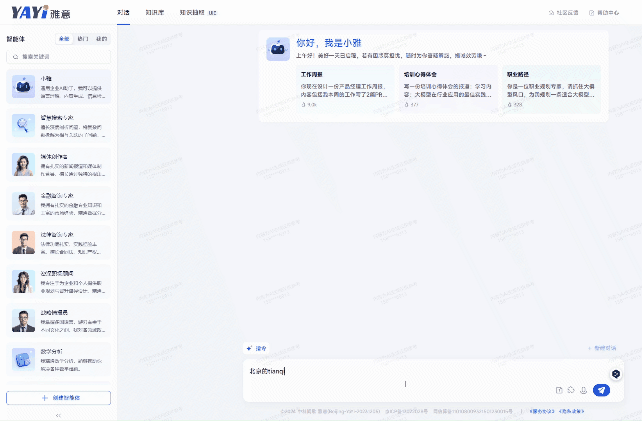Open the help center at top right
Viewport: 642px width, 421px height.
(x=608, y=12)
